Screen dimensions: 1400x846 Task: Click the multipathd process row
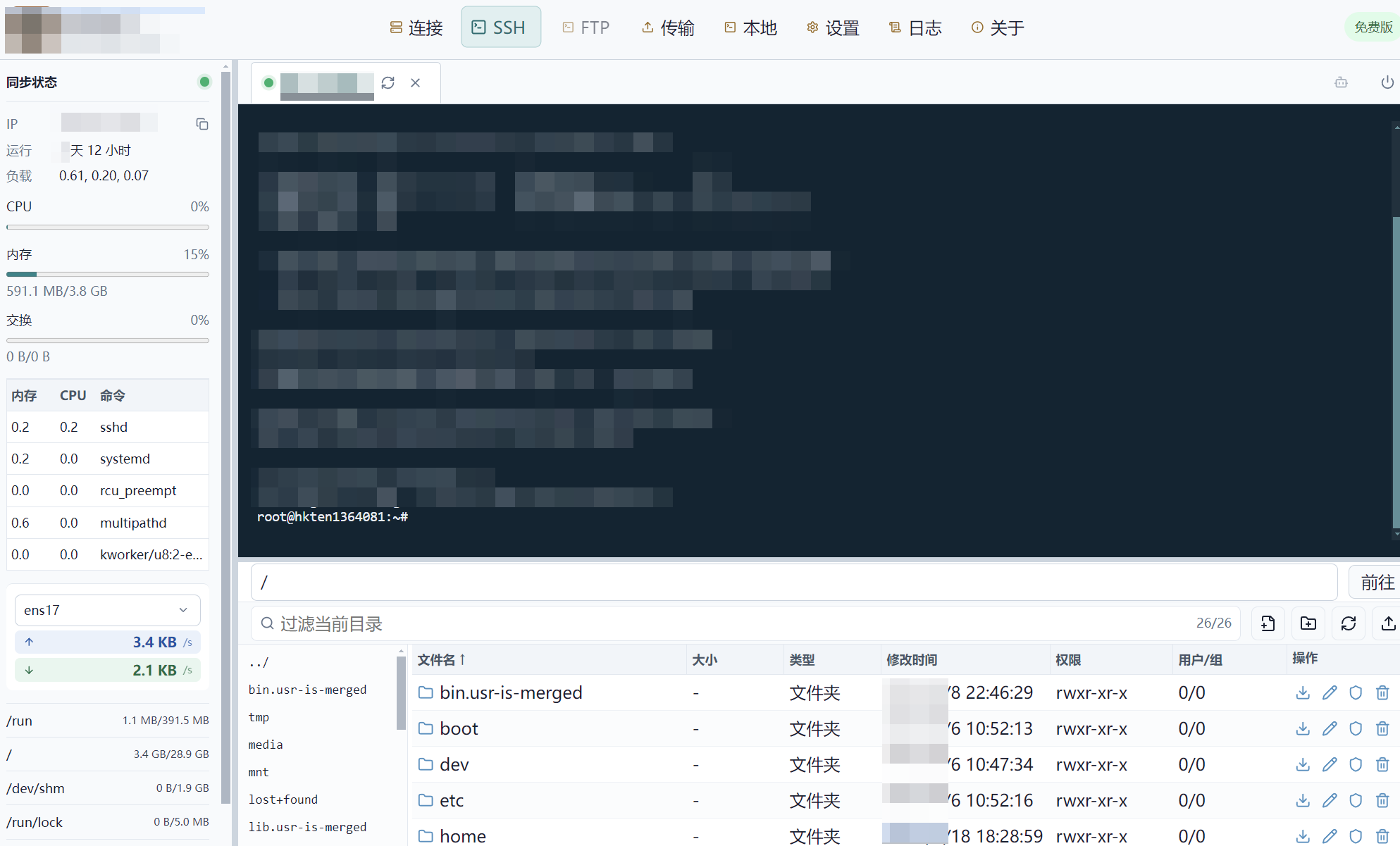coord(108,523)
